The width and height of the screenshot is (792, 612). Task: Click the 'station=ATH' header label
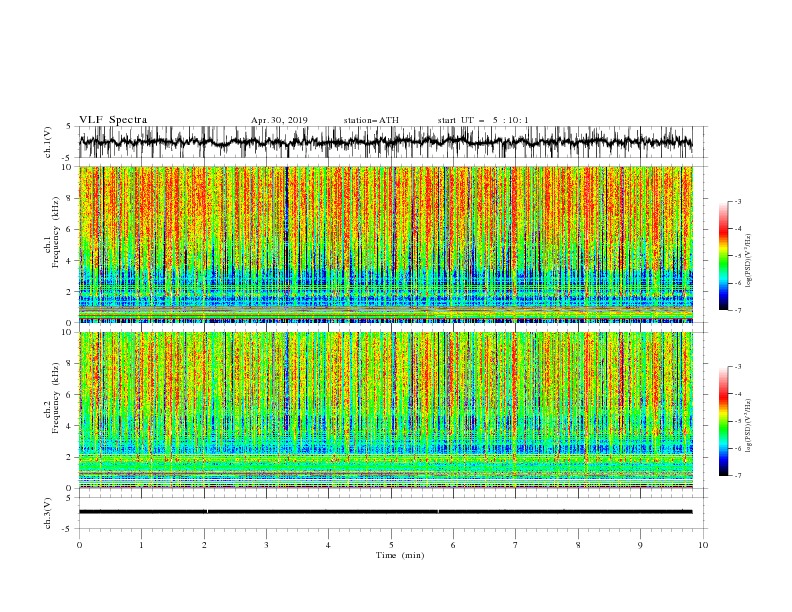click(x=371, y=120)
